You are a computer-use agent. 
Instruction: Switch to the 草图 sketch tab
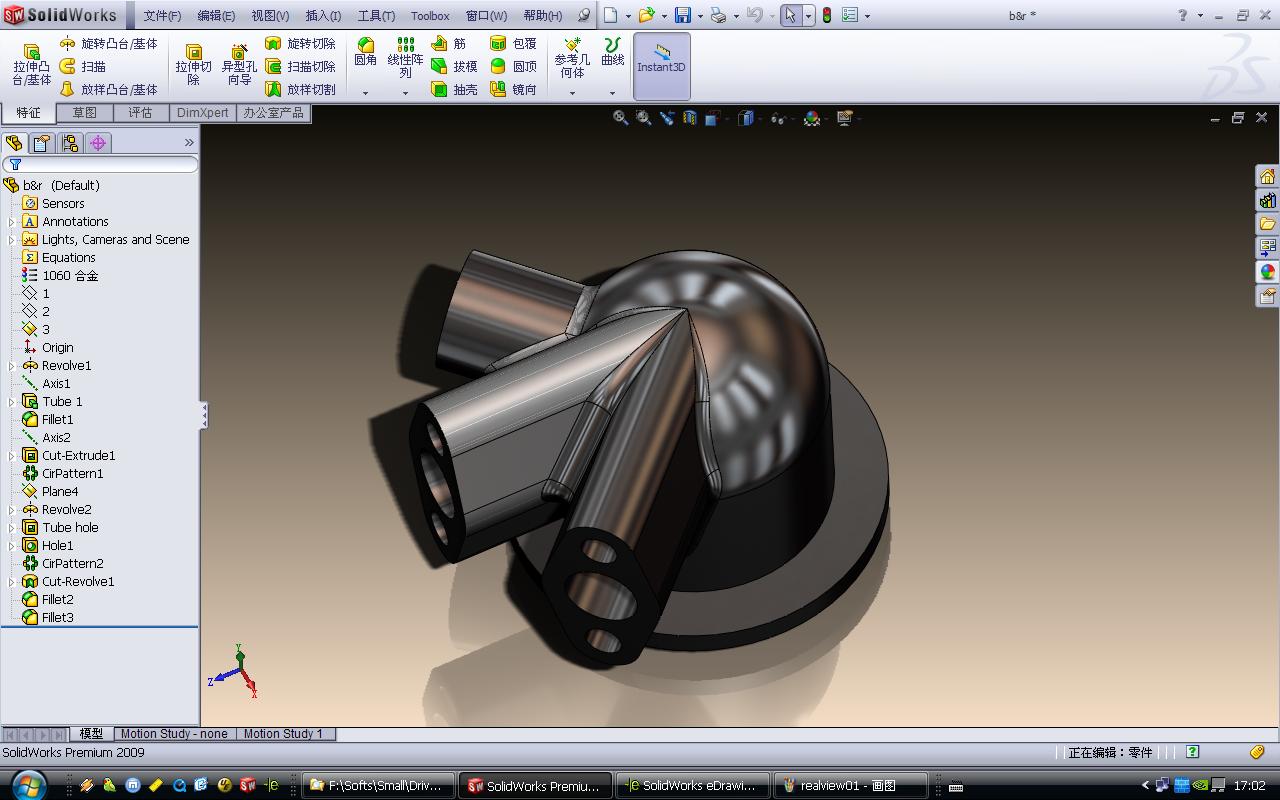85,113
